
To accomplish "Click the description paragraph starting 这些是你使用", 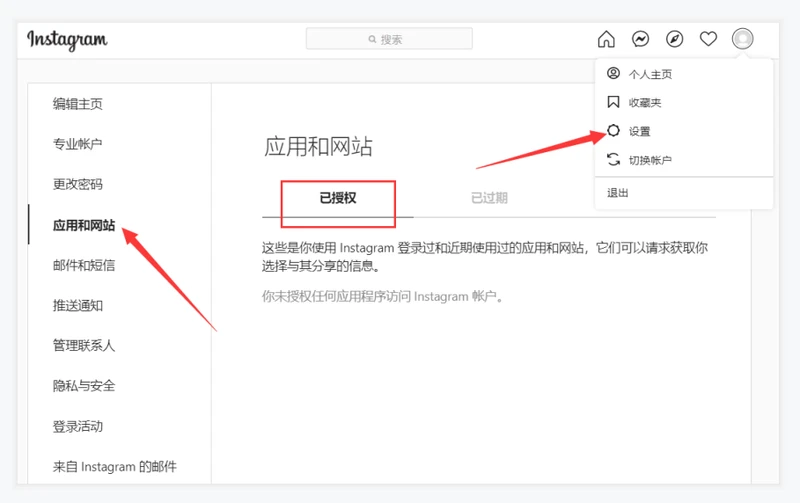I will click(x=485, y=257).
